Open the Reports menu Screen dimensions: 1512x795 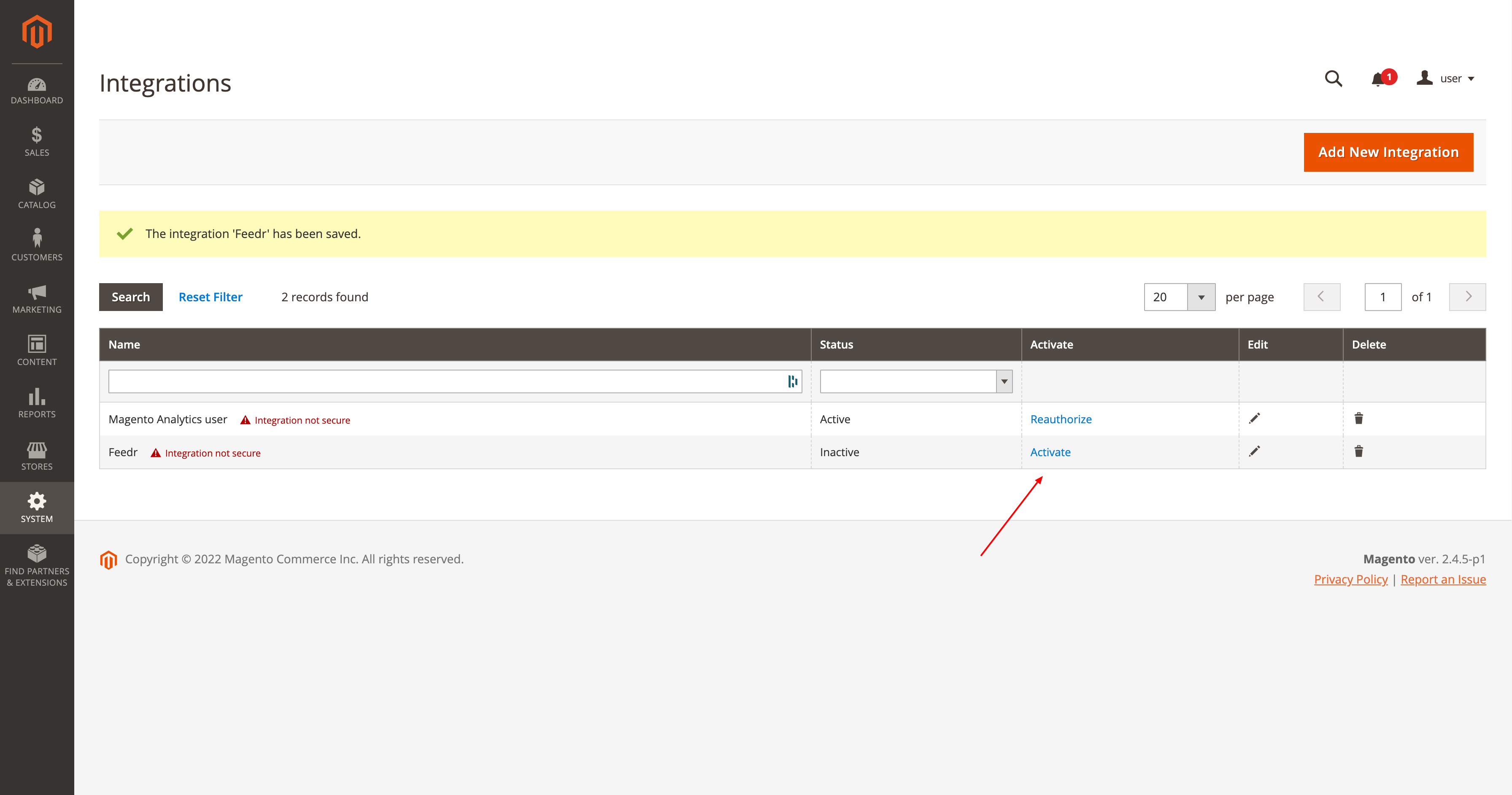point(37,403)
